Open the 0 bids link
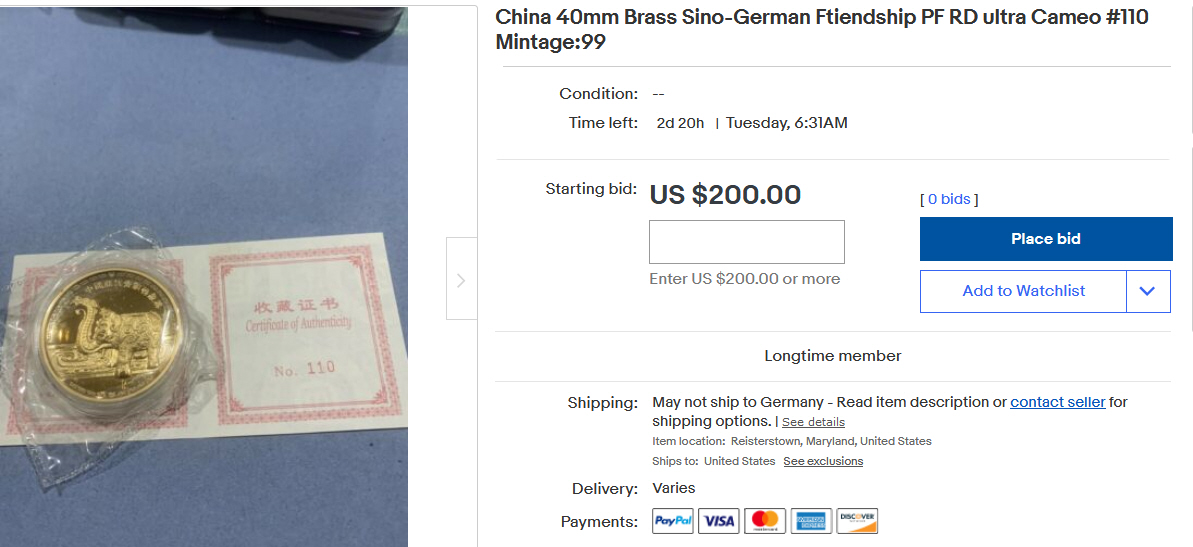The height and width of the screenshot is (547, 1193). 949,199
